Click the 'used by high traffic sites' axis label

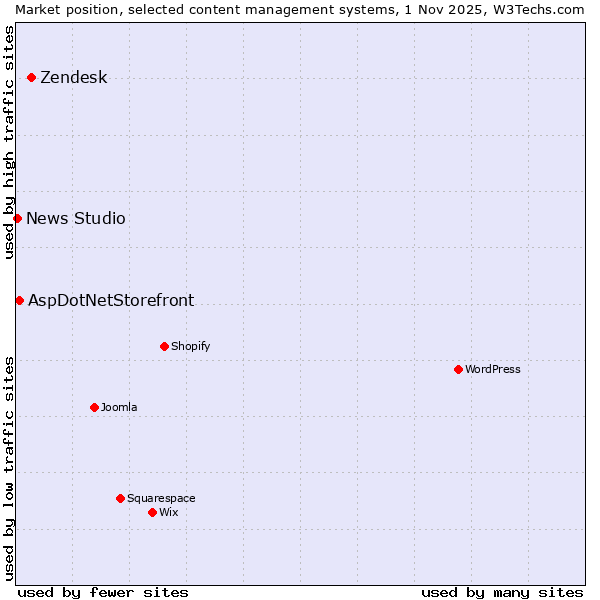pyautogui.click(x=9, y=142)
